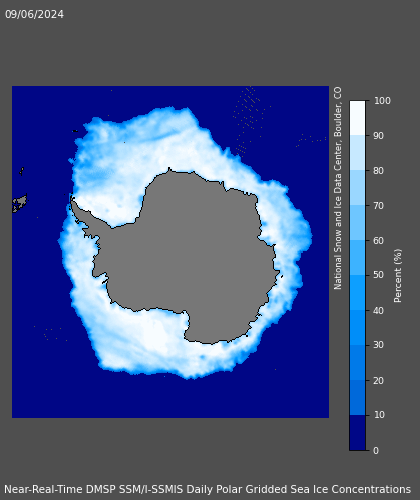Click the 10-20 percent colorbar band

tap(357, 398)
